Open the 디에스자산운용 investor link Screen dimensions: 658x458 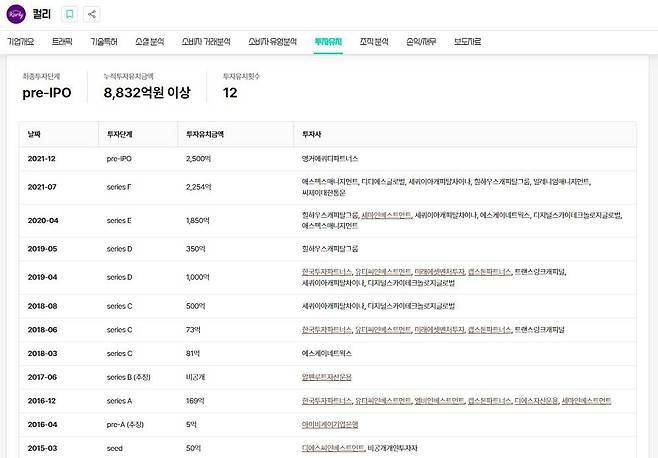pos(536,401)
